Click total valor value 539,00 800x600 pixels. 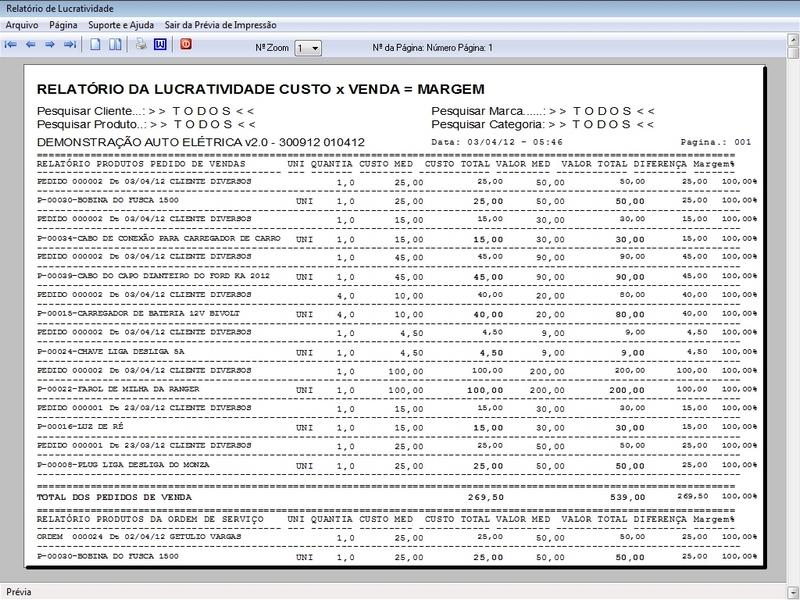pos(628,497)
